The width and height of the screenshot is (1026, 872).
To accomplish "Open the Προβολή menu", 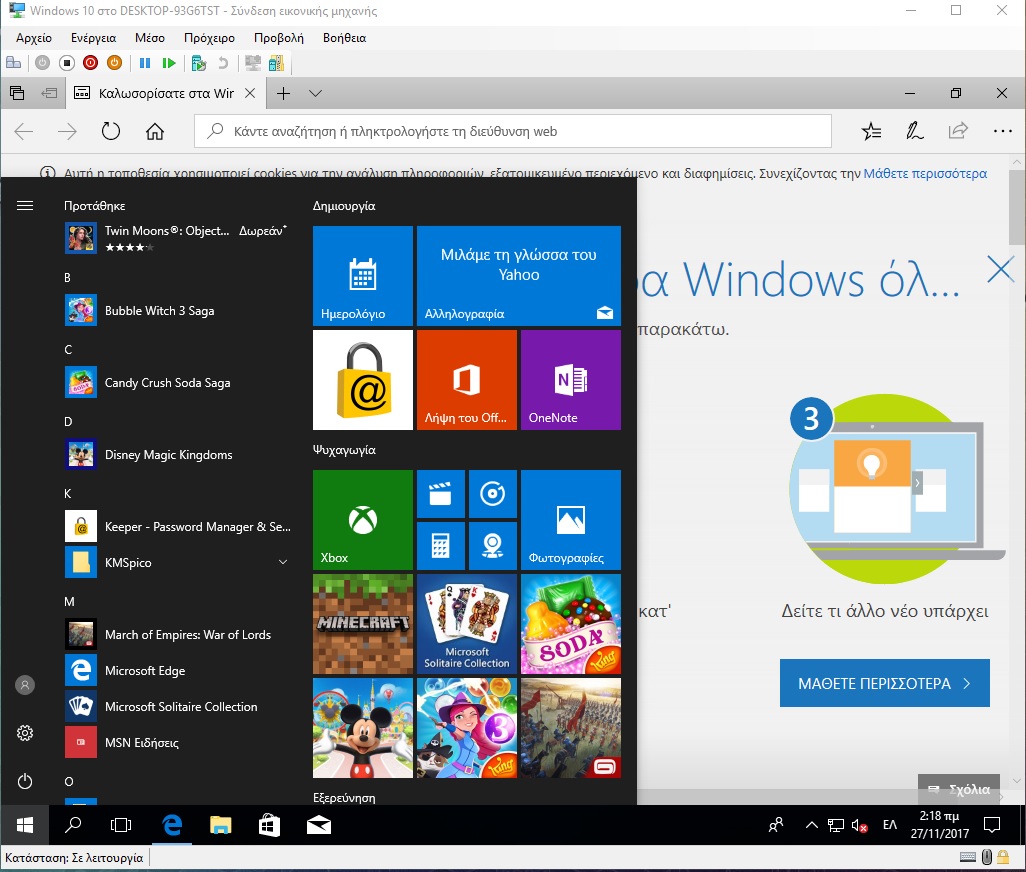I will [x=279, y=38].
